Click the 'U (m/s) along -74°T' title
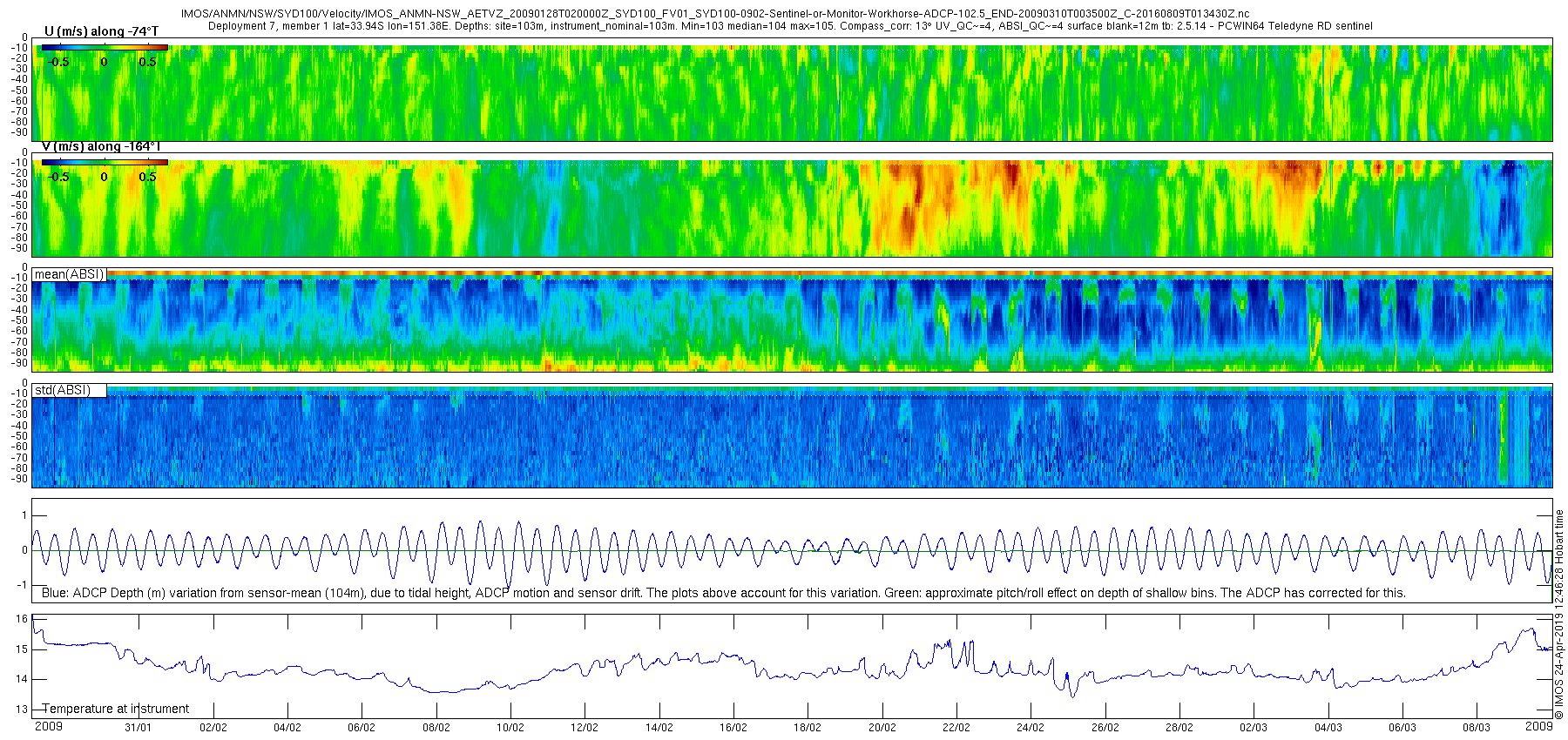 (x=101, y=31)
